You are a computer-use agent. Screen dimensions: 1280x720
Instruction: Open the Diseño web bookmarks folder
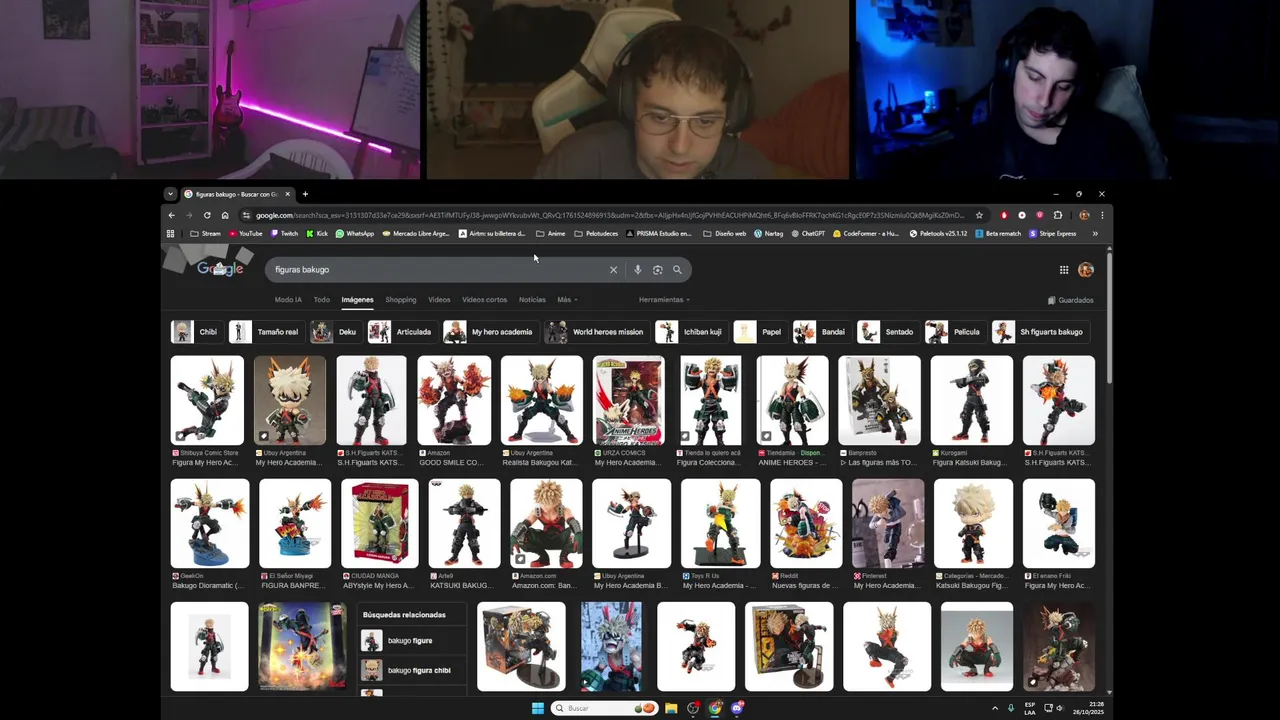coord(725,234)
